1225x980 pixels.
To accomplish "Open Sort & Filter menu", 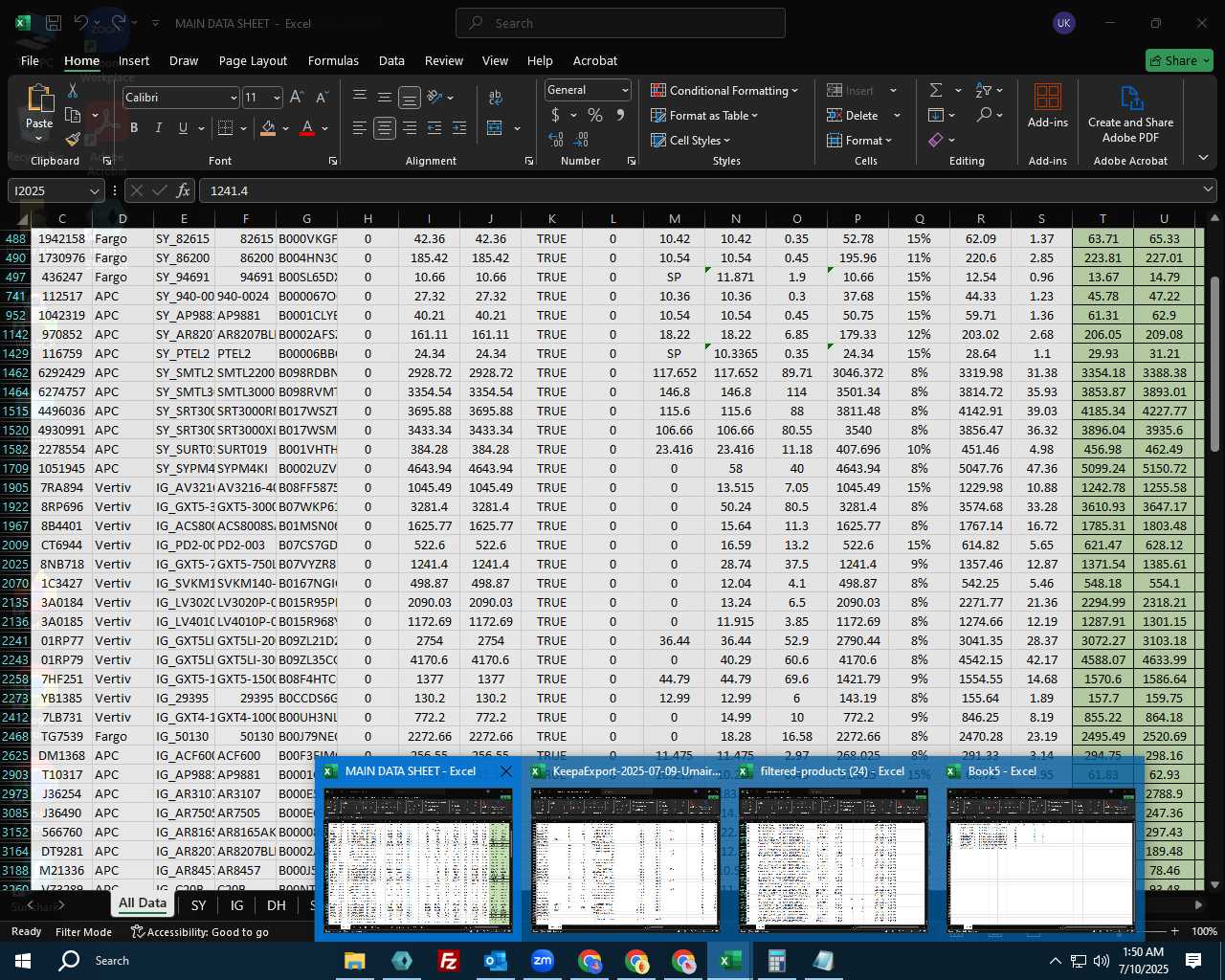I will (x=989, y=90).
